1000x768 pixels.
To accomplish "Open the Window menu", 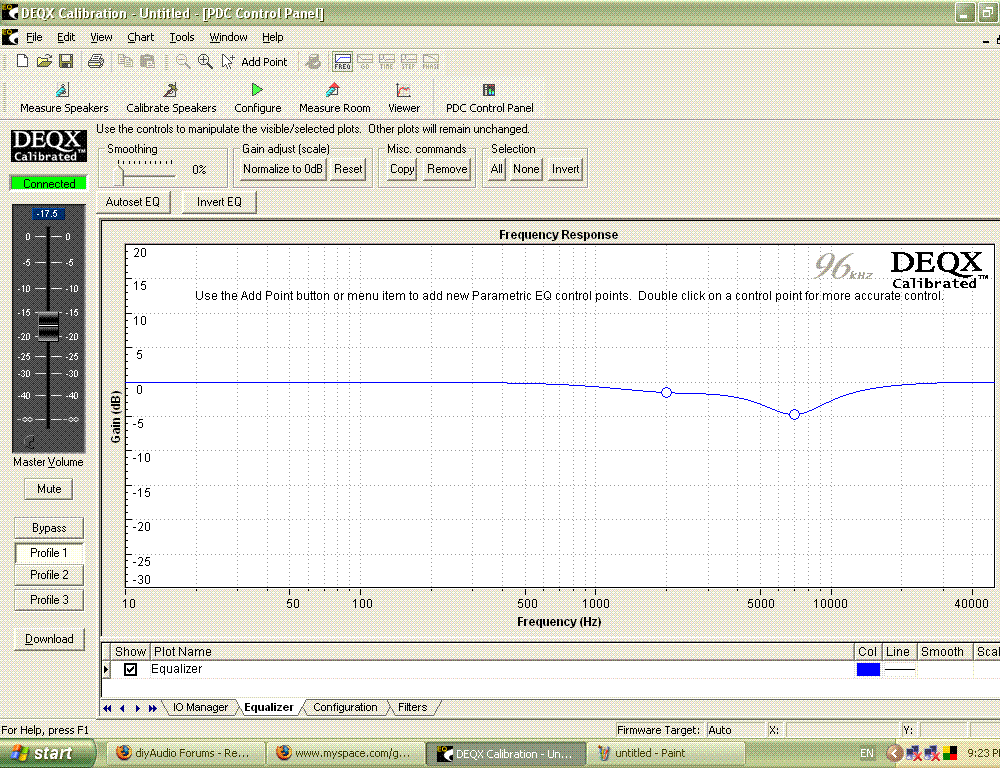I will (228, 37).
